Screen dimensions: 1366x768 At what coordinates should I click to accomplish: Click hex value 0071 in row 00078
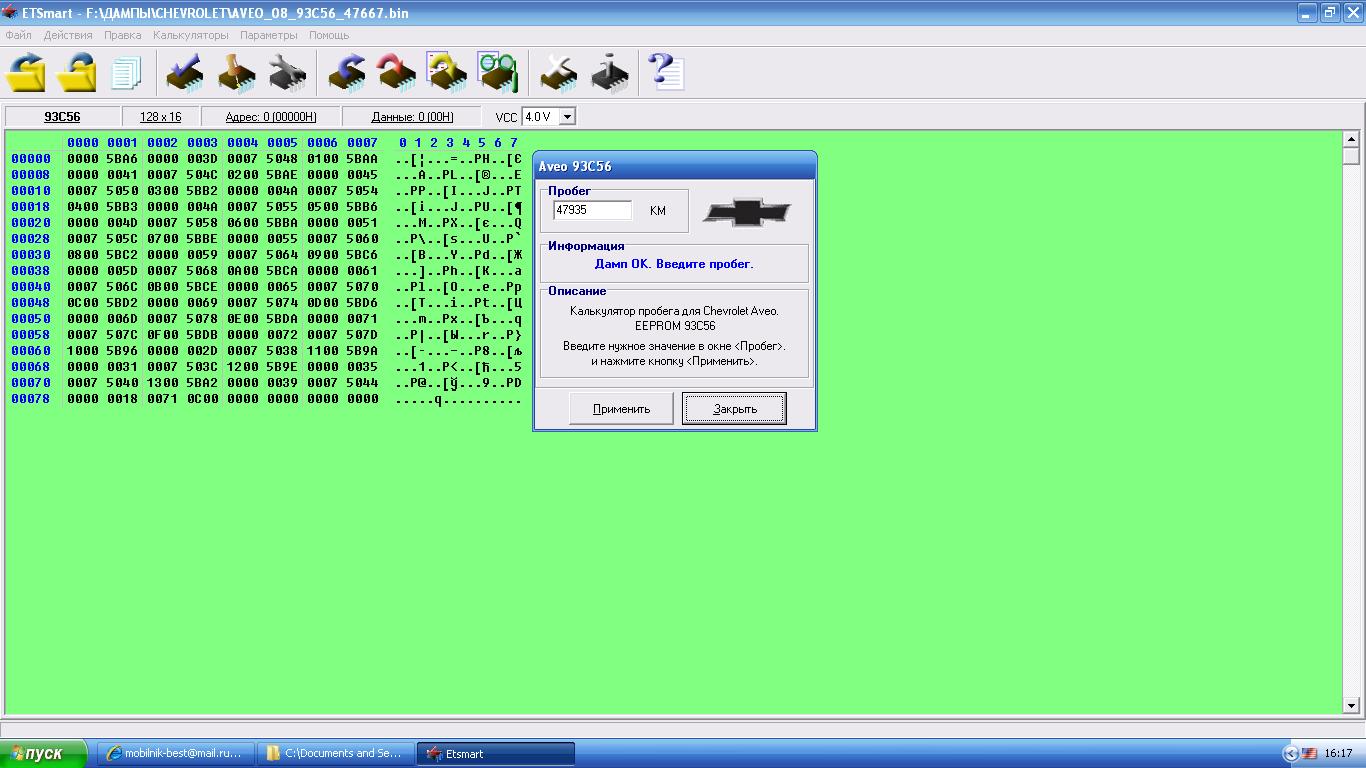pos(162,399)
